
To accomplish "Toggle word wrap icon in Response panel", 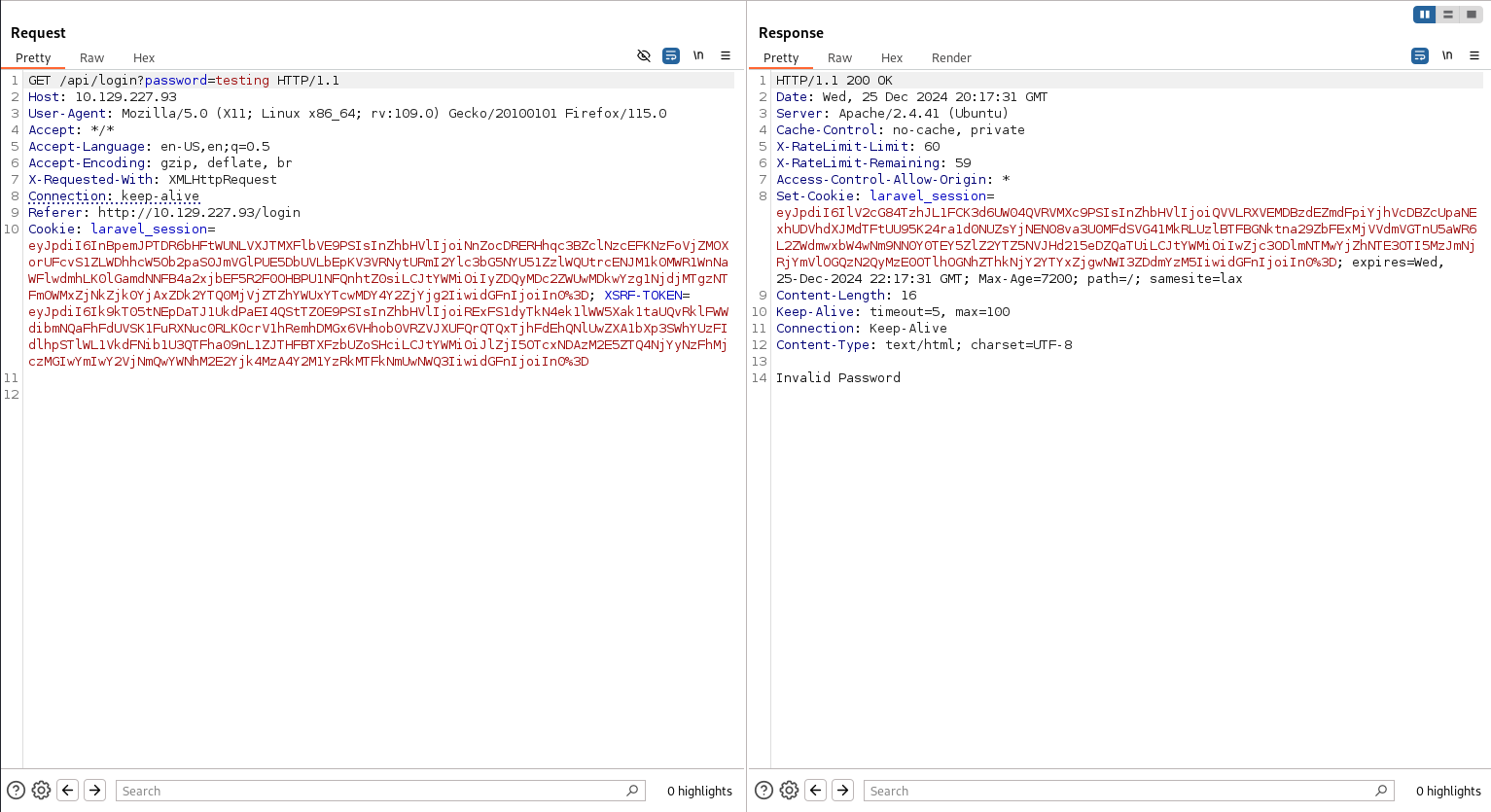I will pyautogui.click(x=1420, y=55).
